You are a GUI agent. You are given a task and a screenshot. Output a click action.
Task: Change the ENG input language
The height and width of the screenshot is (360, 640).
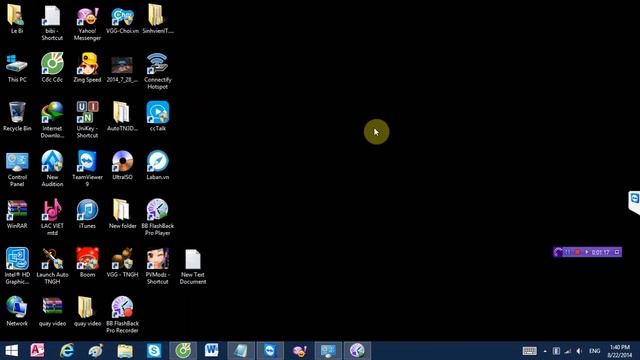tap(595, 351)
